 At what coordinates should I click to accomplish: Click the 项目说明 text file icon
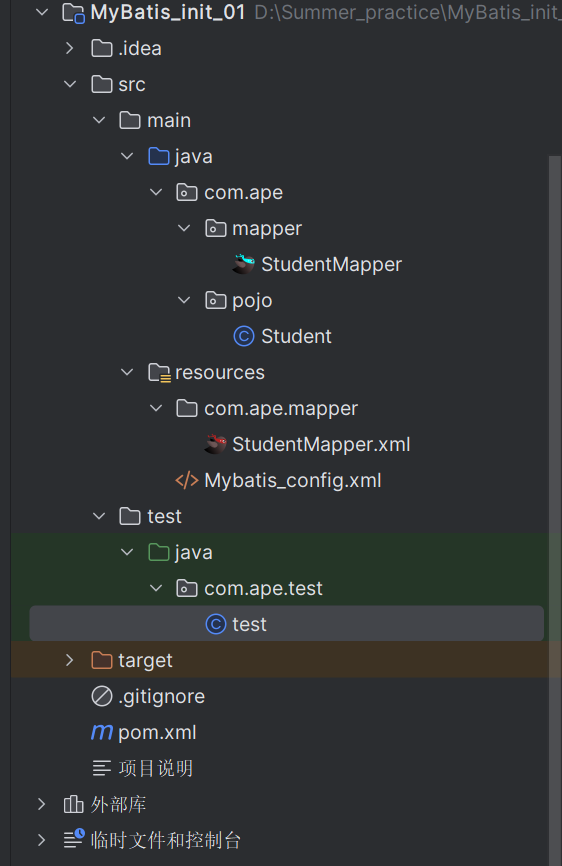pos(102,768)
